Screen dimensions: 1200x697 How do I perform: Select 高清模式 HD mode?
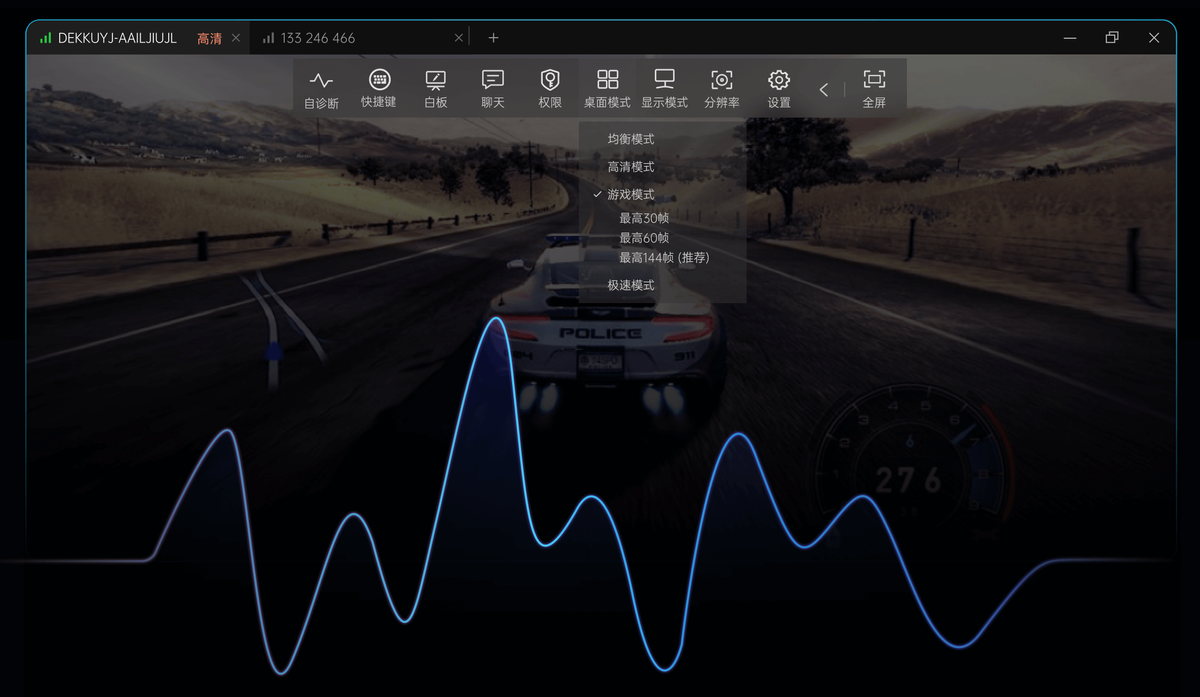[x=631, y=167]
